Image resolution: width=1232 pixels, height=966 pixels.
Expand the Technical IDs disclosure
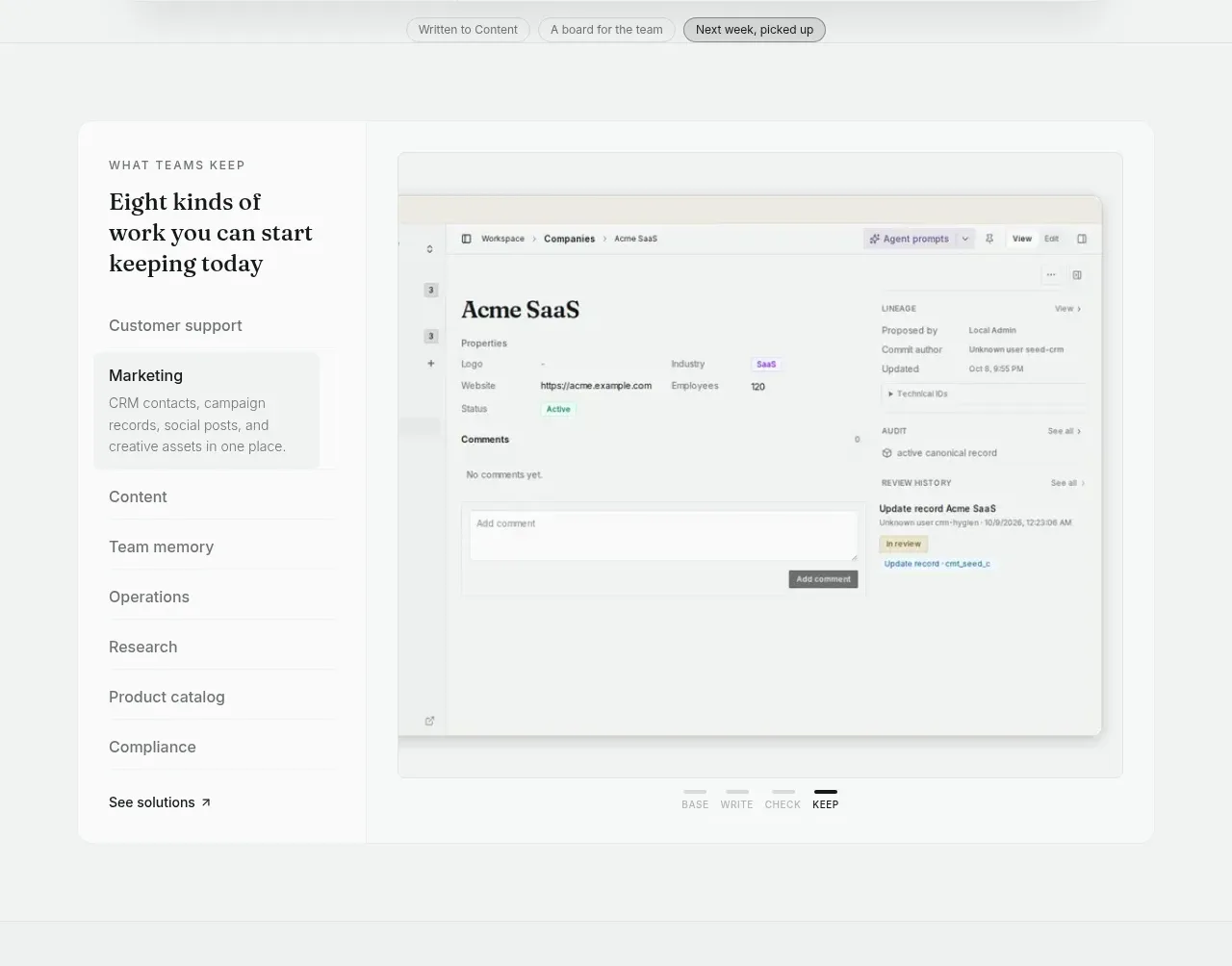[x=918, y=394]
